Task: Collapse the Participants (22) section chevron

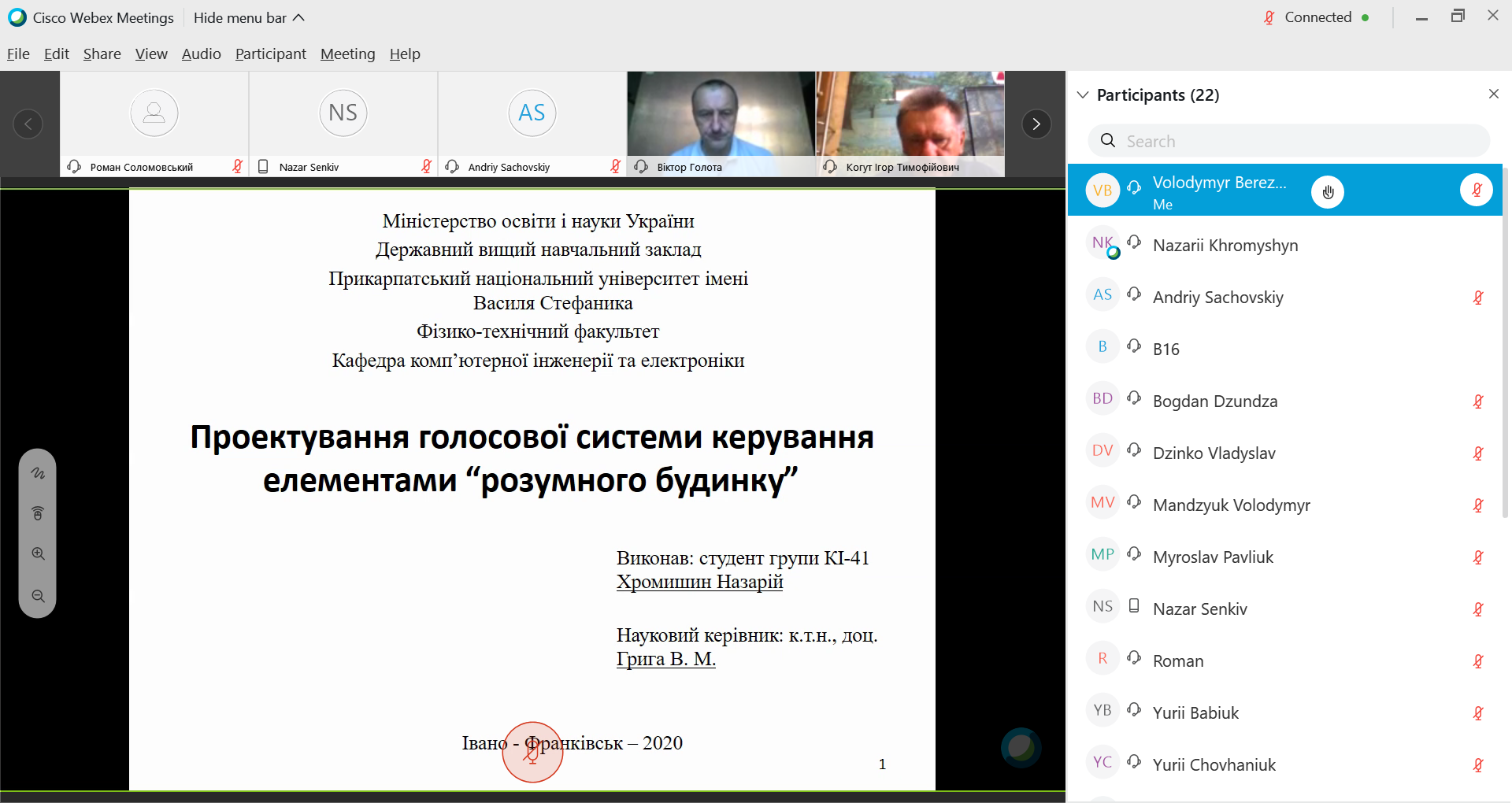Action: coord(1083,94)
